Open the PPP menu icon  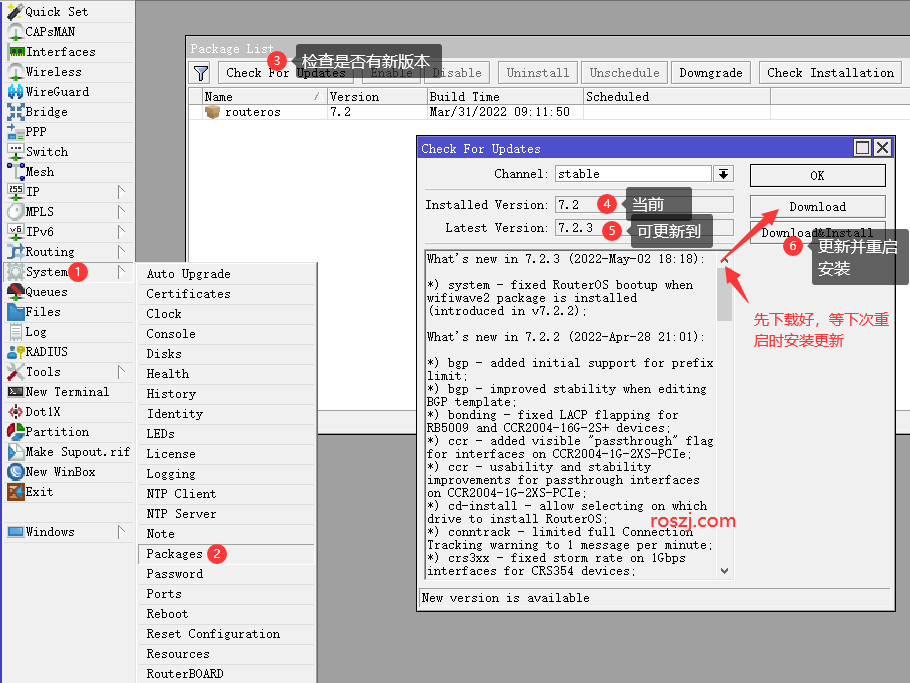point(15,132)
